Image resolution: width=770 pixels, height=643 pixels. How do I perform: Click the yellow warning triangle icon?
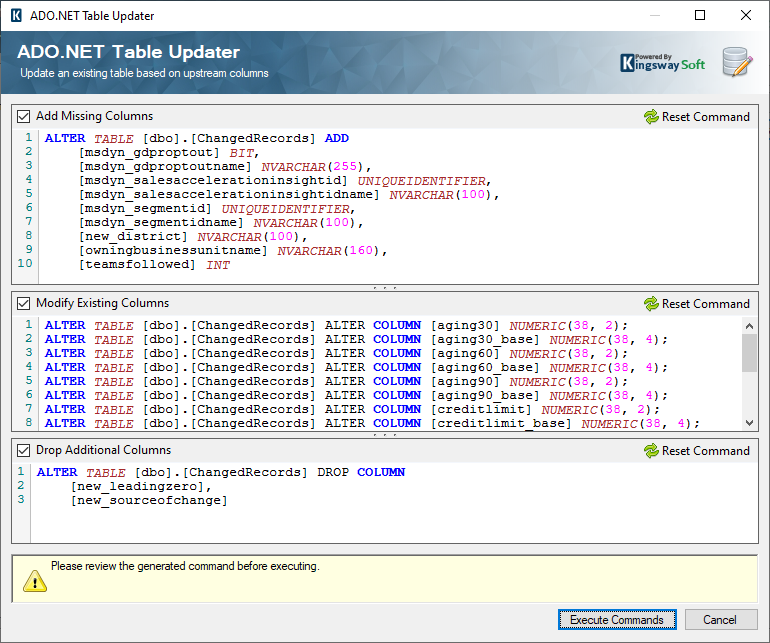tap(35, 581)
